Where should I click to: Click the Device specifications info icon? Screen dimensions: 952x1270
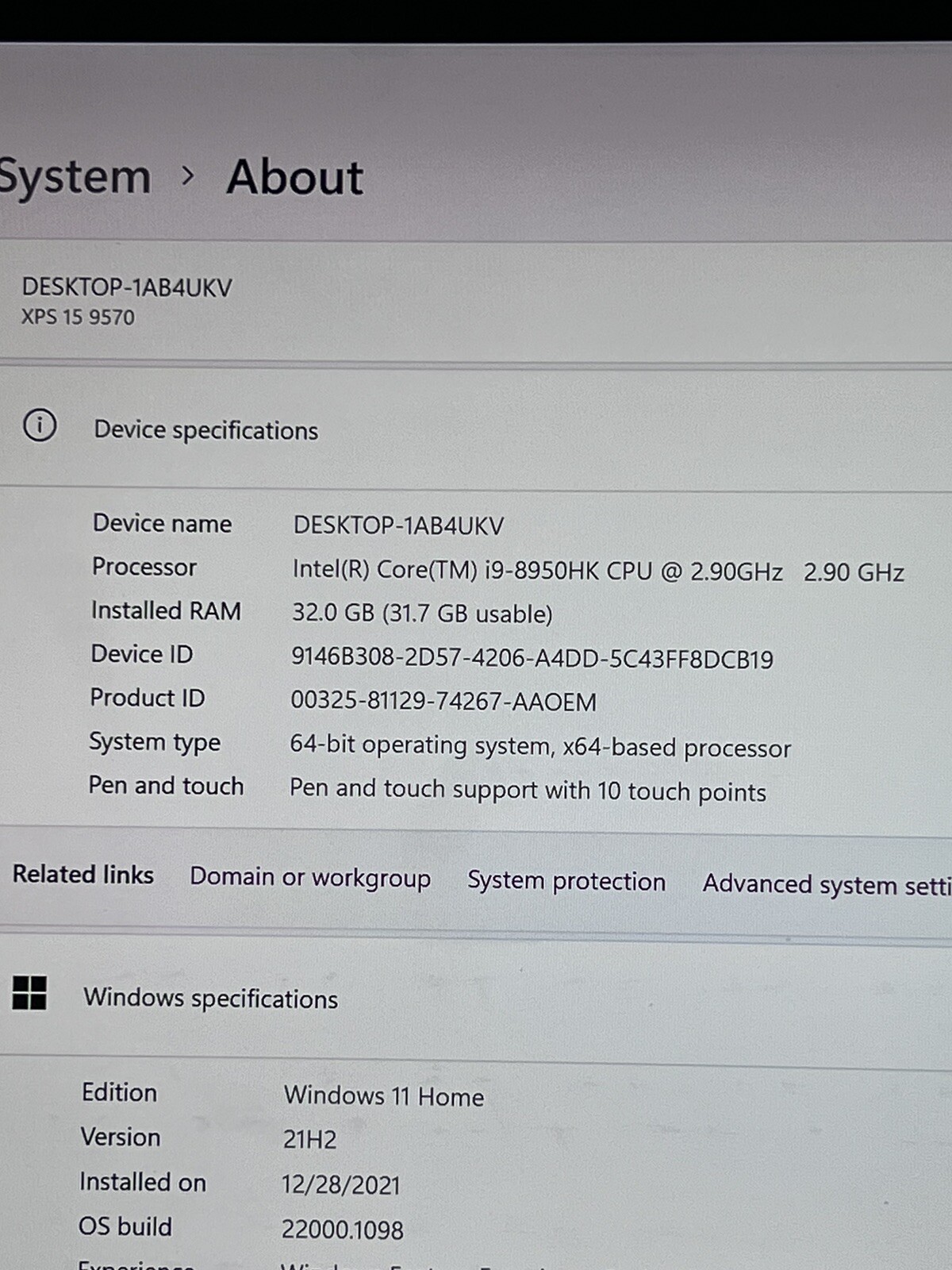[x=40, y=426]
